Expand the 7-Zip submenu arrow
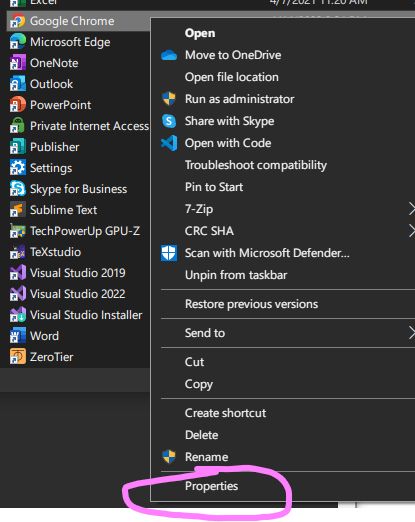The width and height of the screenshot is (415, 522). [x=412, y=209]
